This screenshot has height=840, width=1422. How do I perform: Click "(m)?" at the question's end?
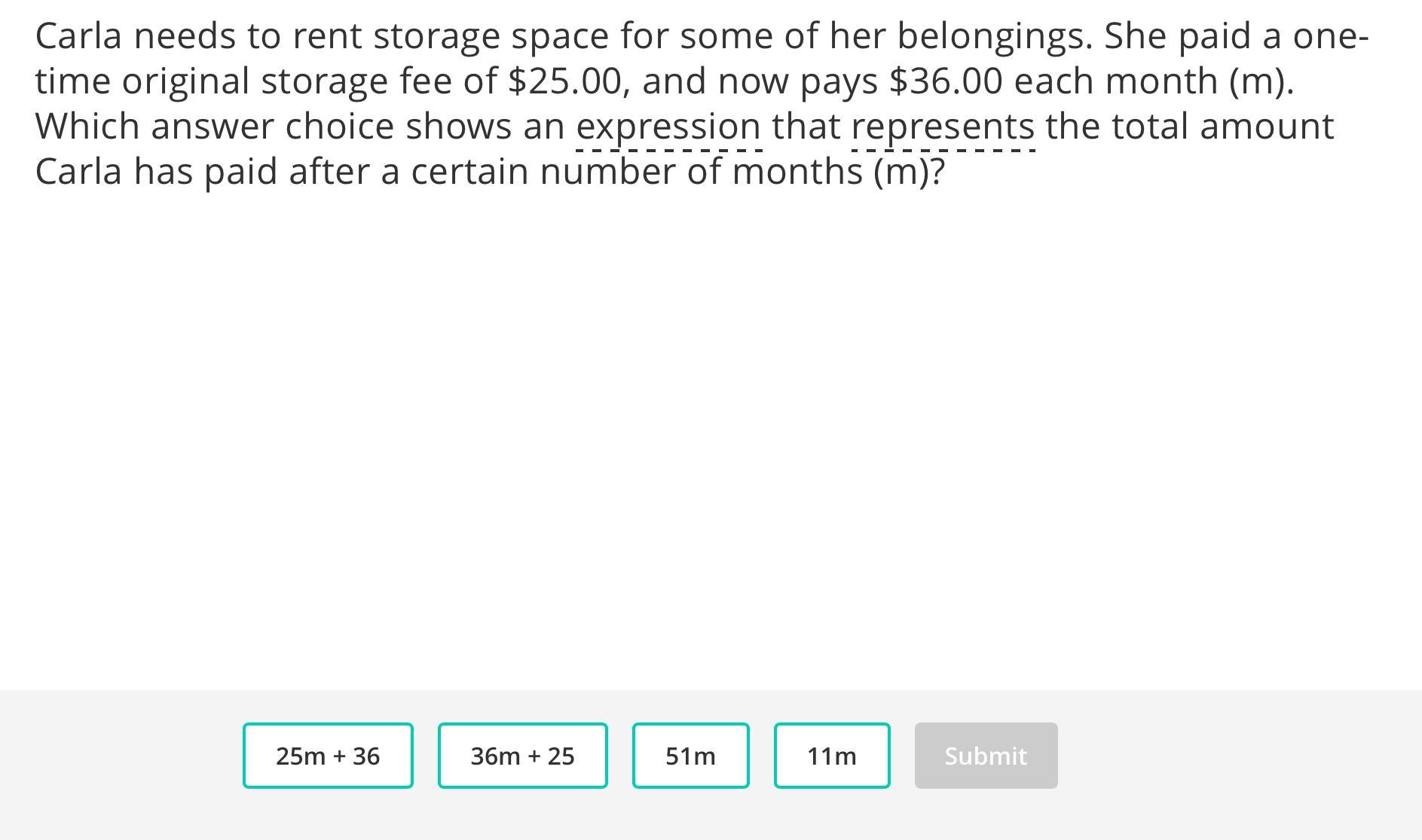[909, 172]
